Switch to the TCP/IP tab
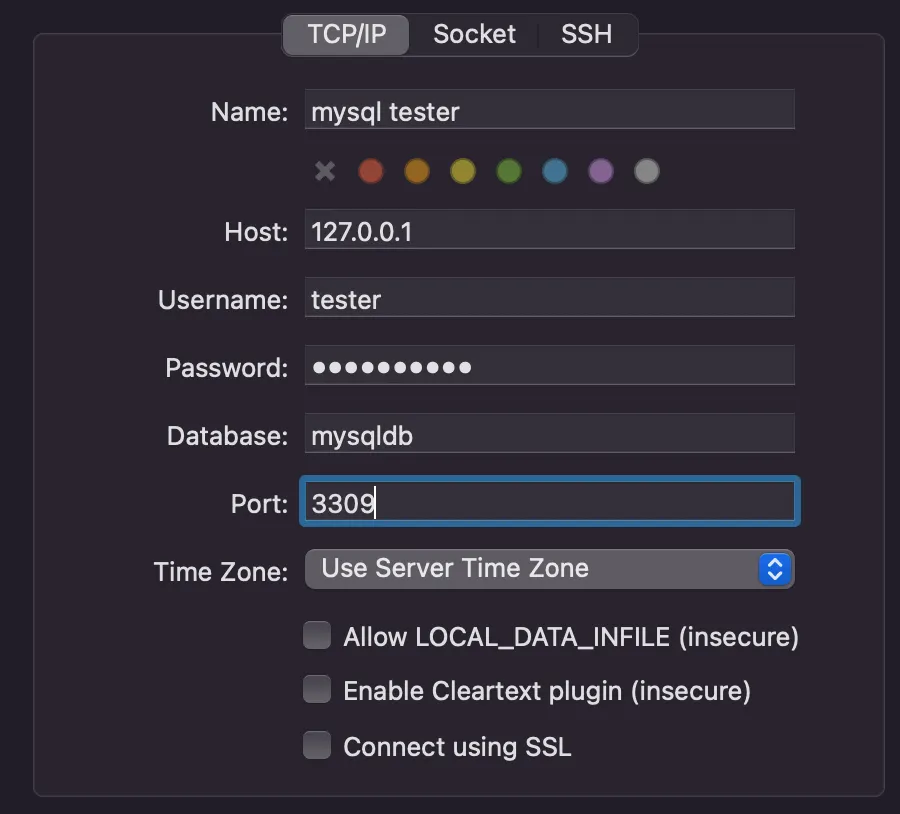900x814 pixels. (x=346, y=34)
